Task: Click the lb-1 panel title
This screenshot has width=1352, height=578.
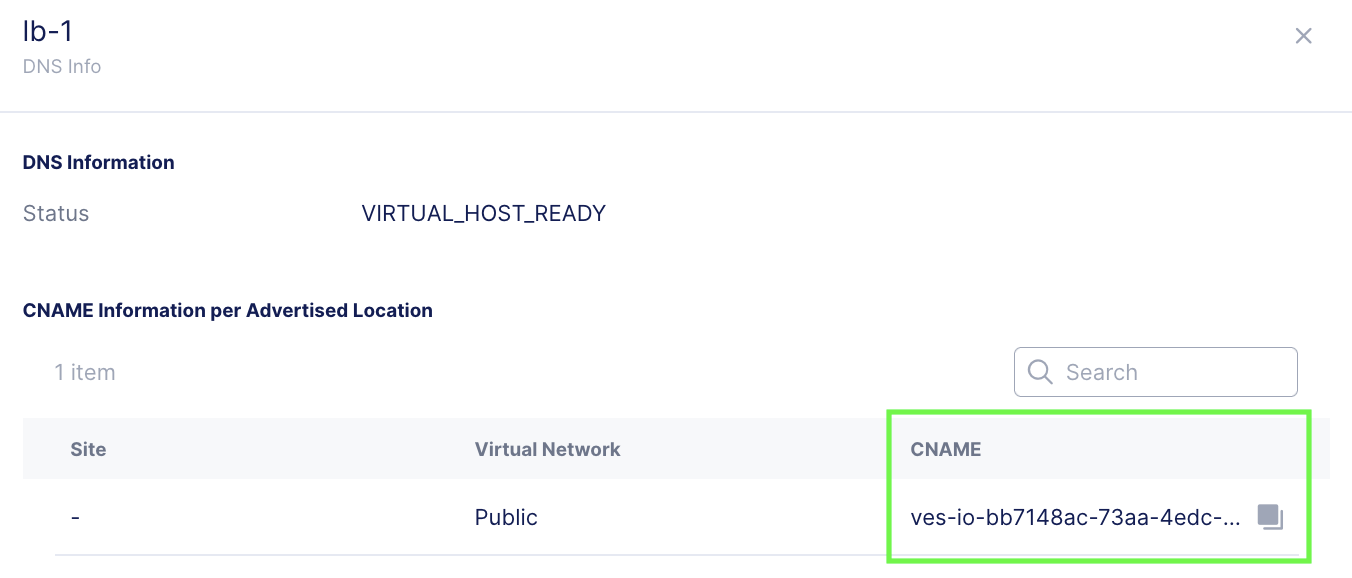Action: pyautogui.click(x=47, y=31)
